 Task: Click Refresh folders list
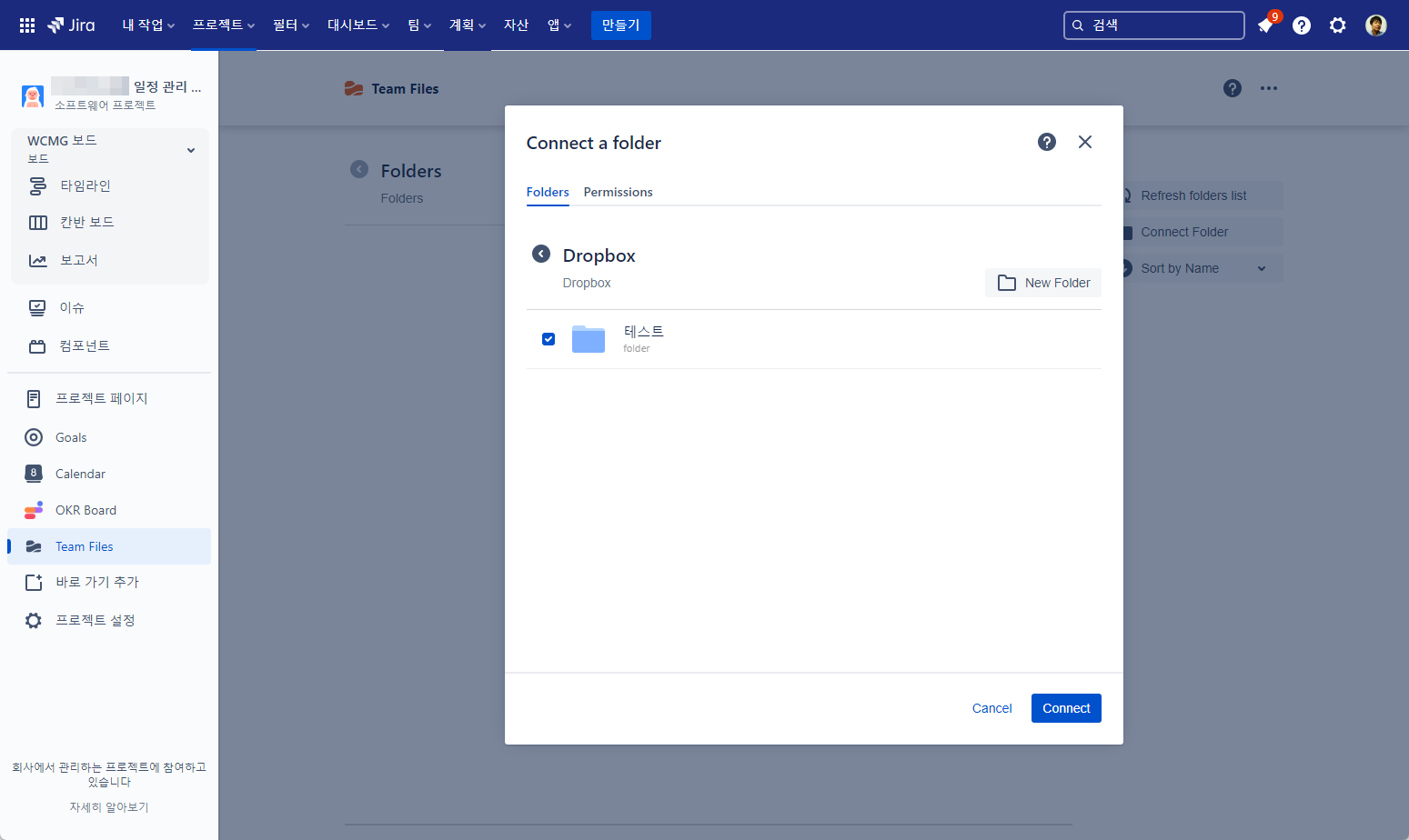tap(1202, 195)
